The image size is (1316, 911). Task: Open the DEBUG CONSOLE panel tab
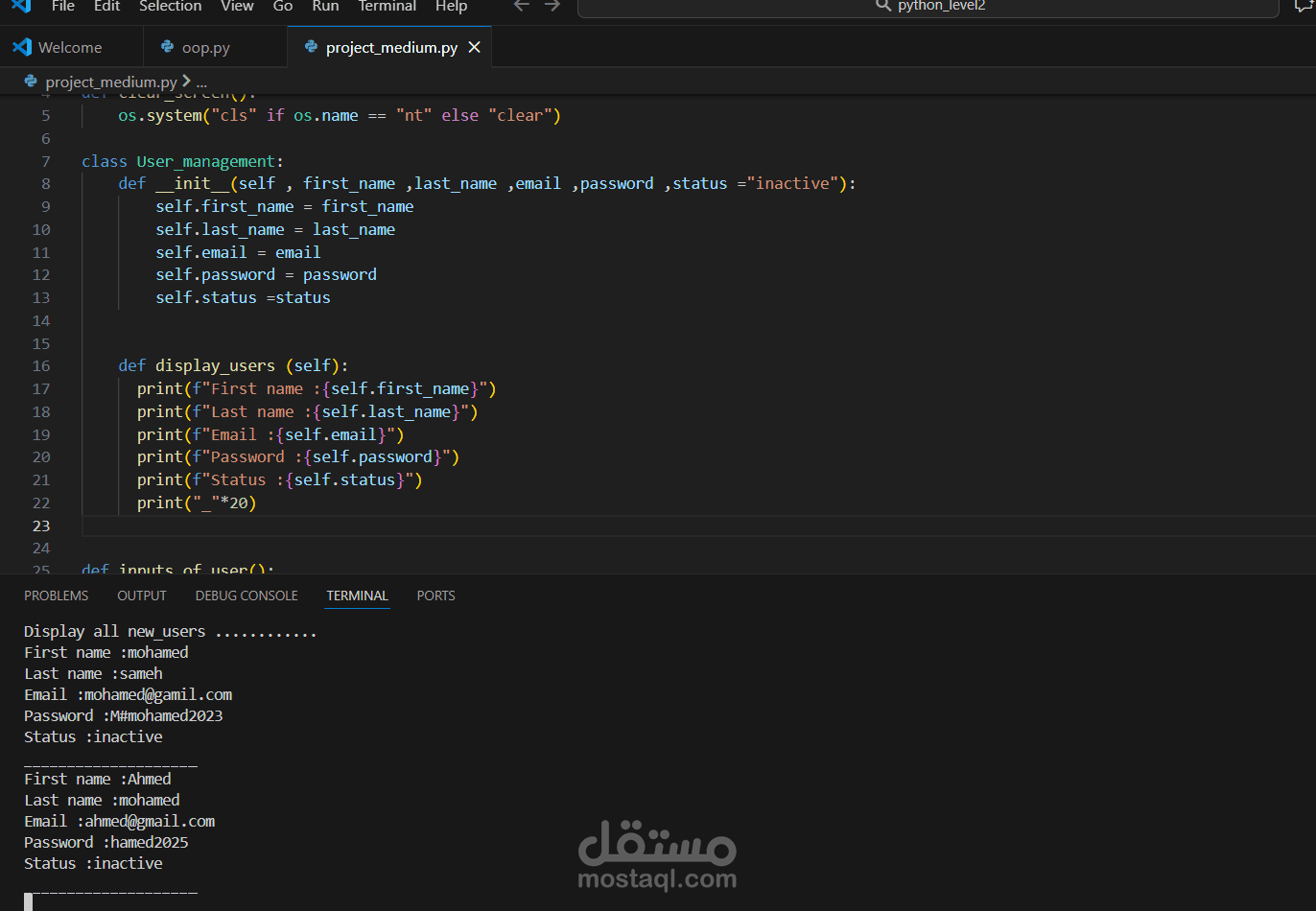(x=247, y=596)
